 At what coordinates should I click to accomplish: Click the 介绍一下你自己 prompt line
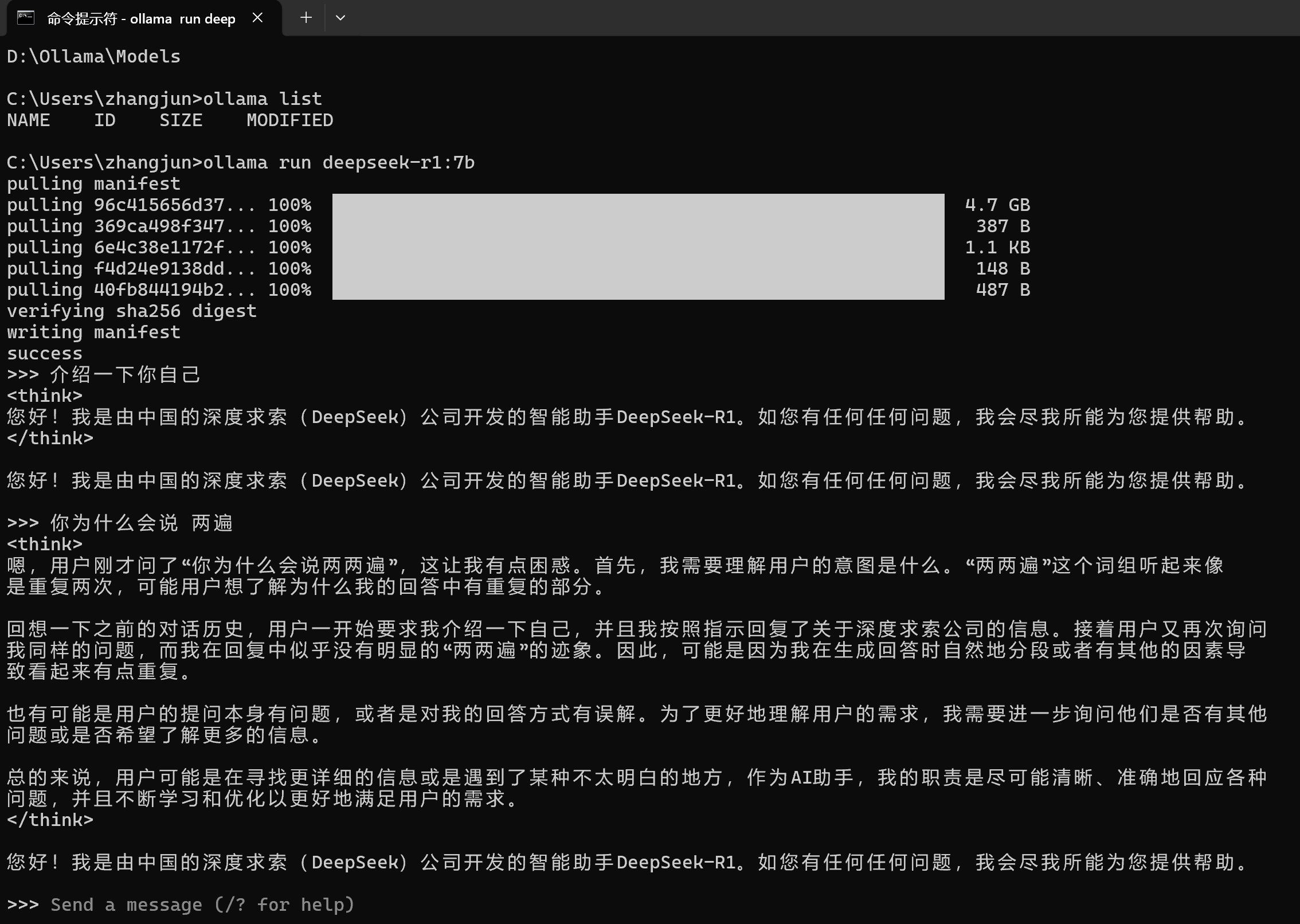click(125, 375)
